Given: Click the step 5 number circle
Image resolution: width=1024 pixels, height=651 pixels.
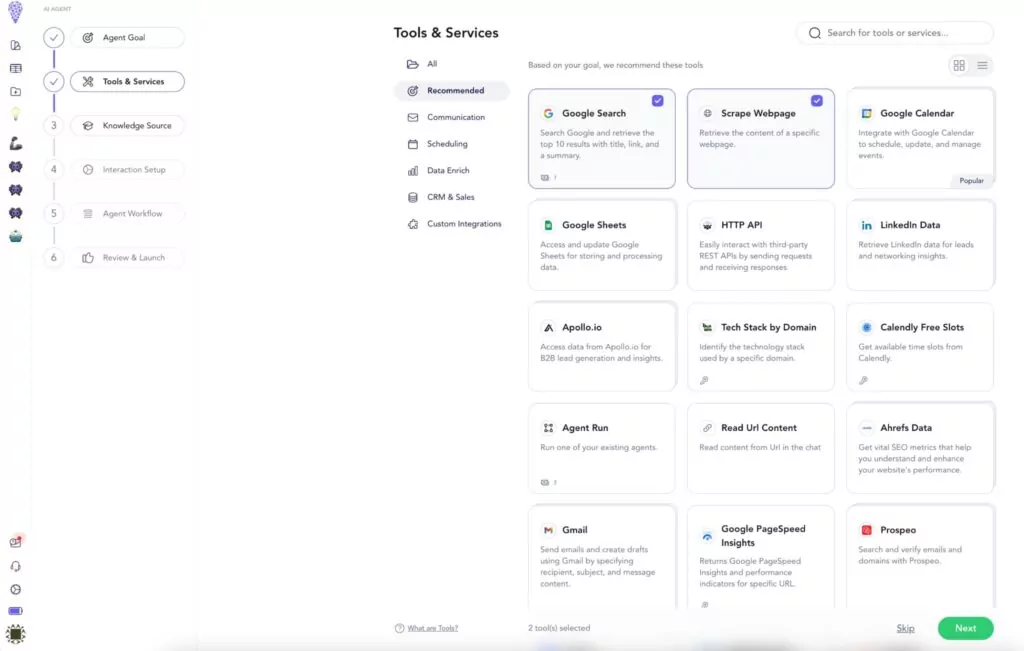Looking at the screenshot, I should click(x=54, y=214).
